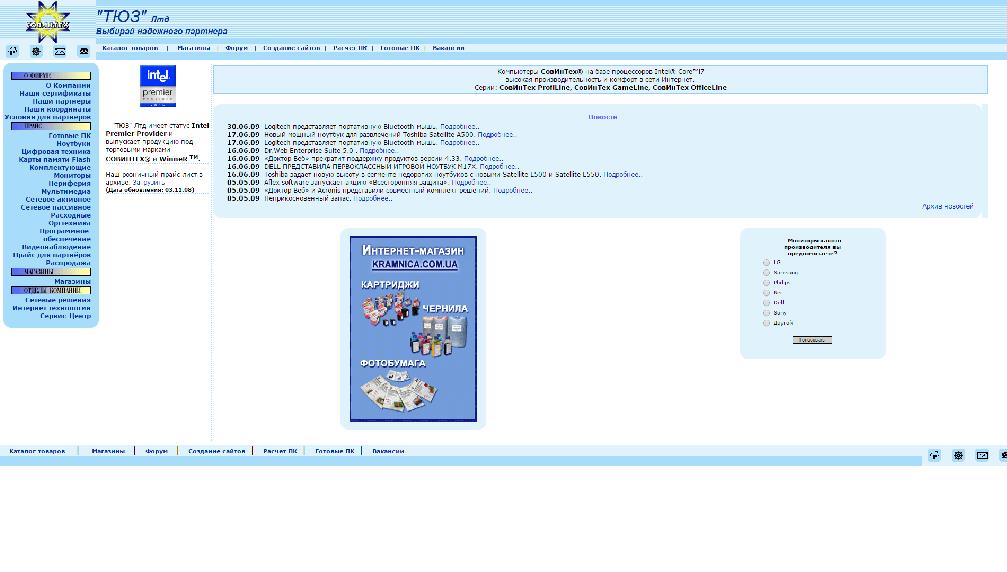
Task: Open Форум in the top menu
Action: tap(236, 48)
